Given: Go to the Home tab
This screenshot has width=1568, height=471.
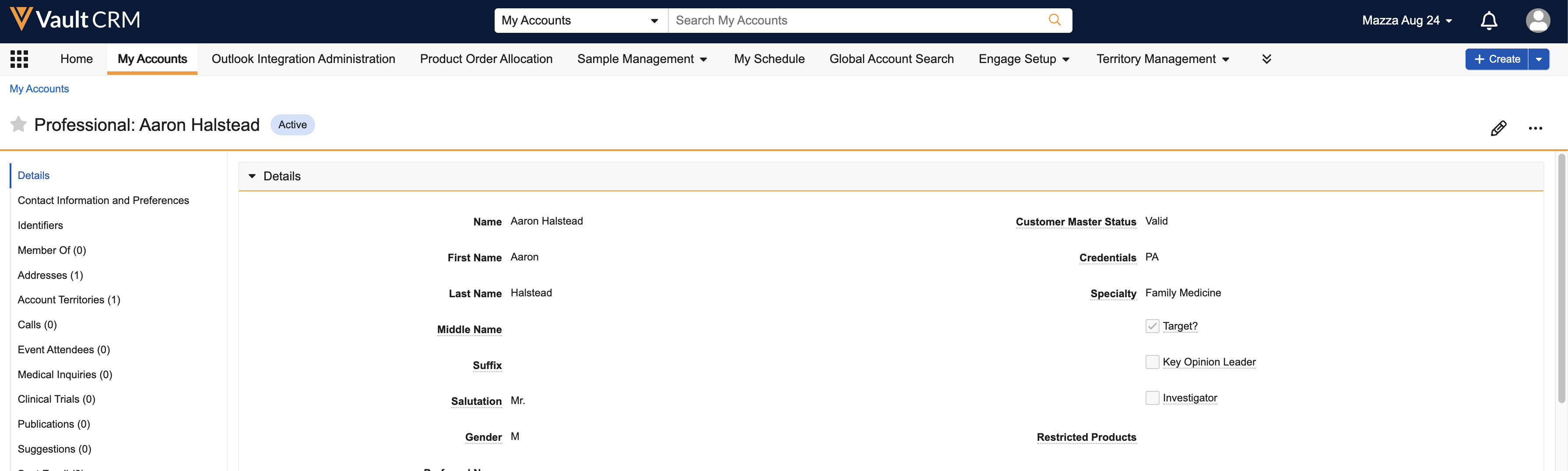Looking at the screenshot, I should pos(76,59).
